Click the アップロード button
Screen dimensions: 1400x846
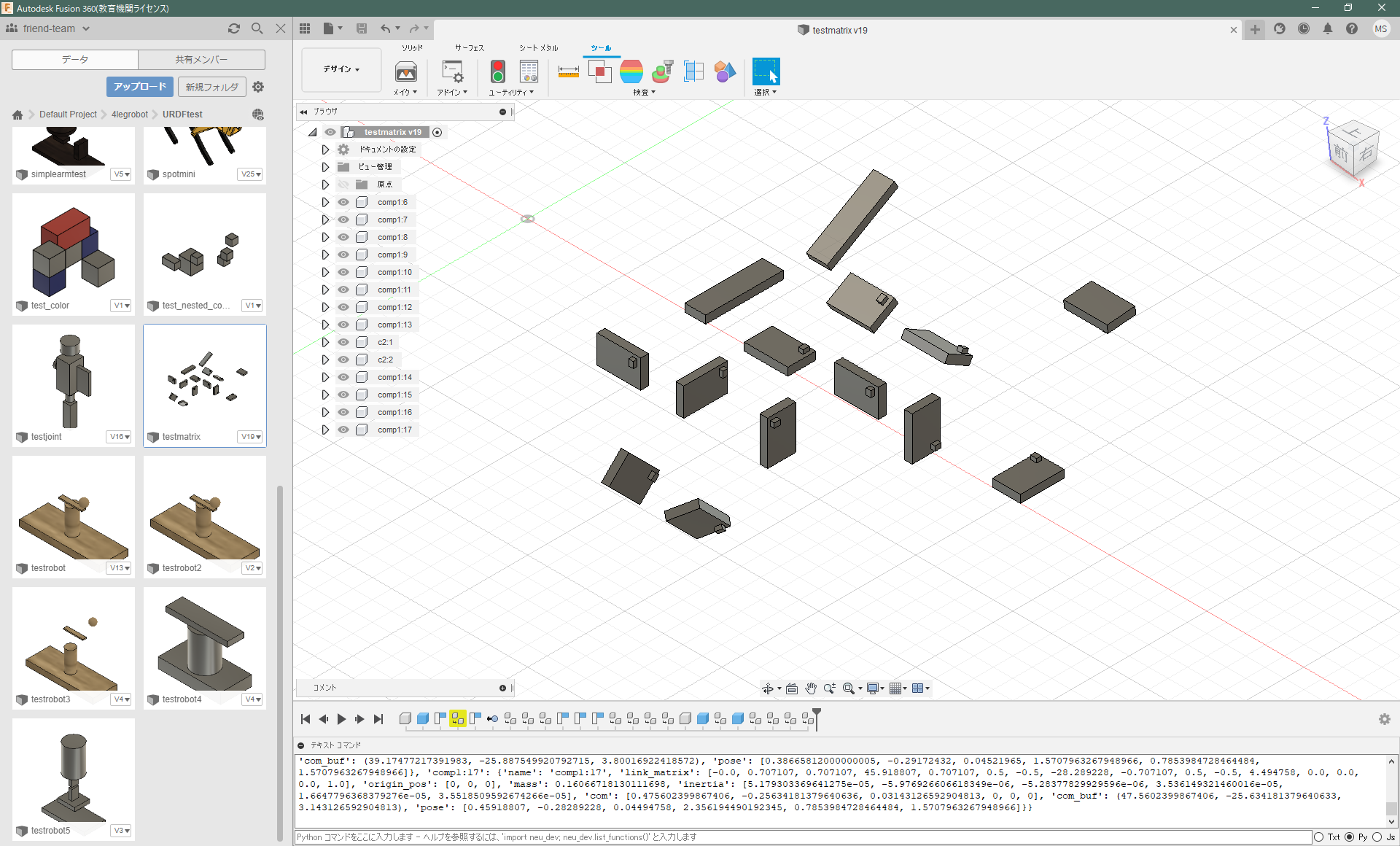click(x=139, y=87)
